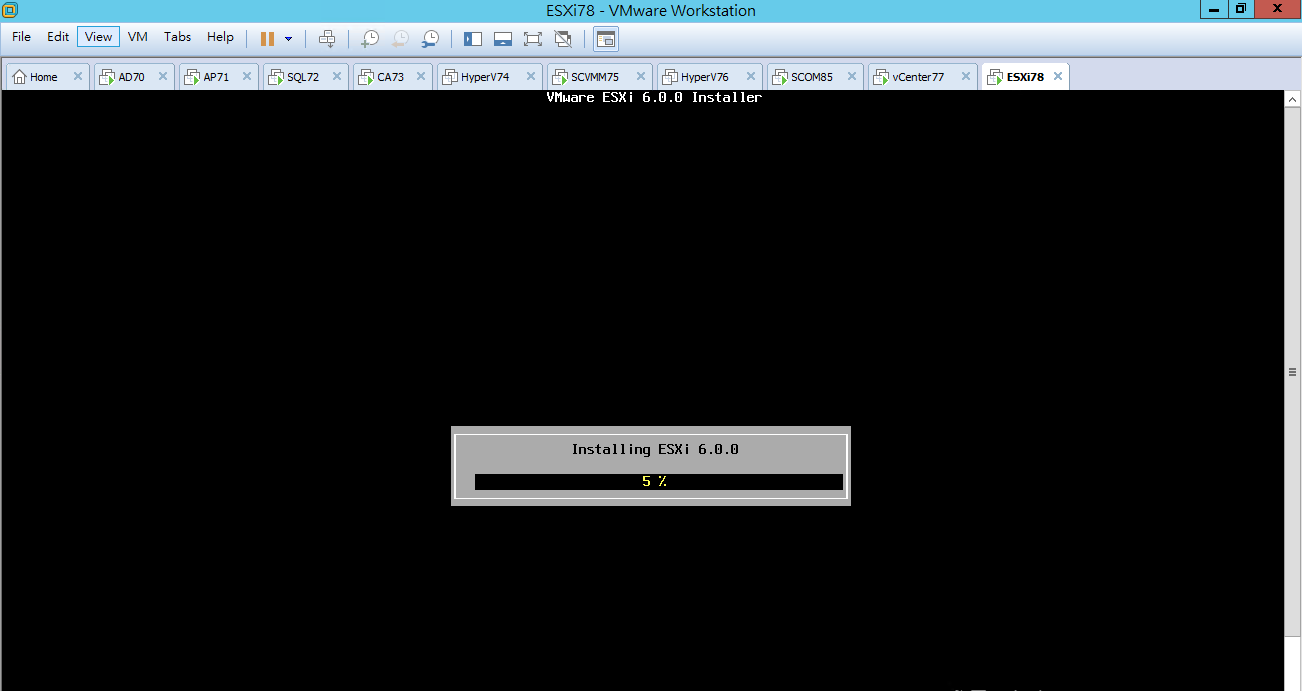Minimize the VMware Workstation window
Viewport: 1302px width, 691px height.
click(x=1214, y=8)
